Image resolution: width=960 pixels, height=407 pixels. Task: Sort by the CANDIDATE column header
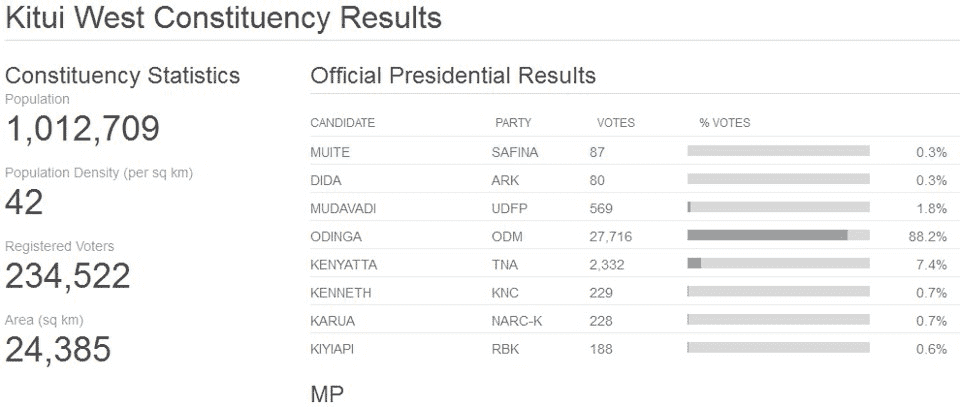pos(342,123)
